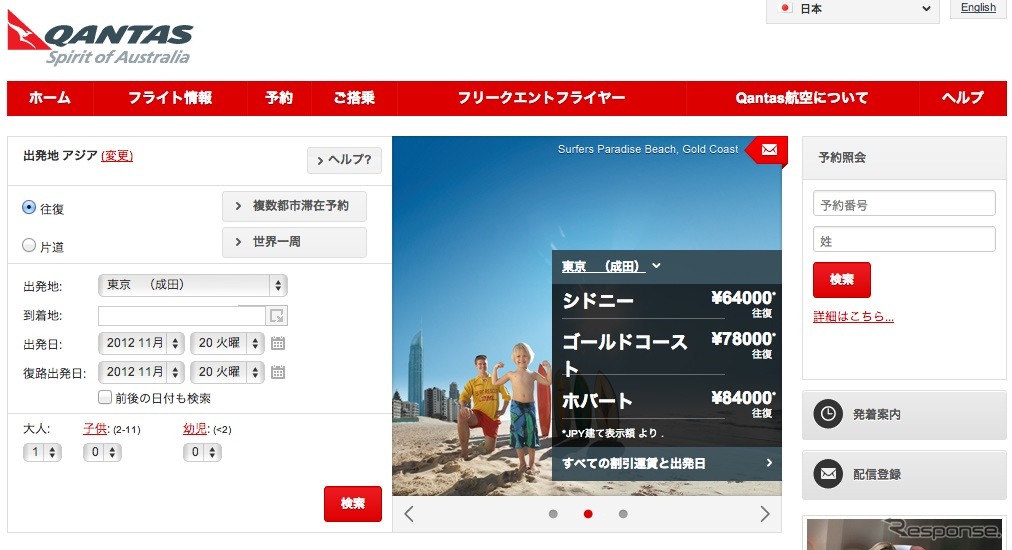
Task: Click the 複数都市滞在予約 button
Action: [294, 206]
